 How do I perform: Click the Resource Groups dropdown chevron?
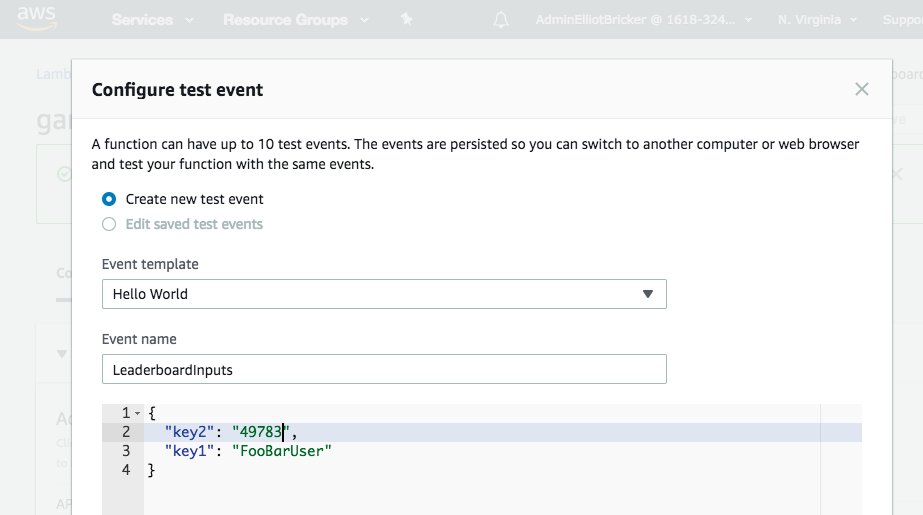coord(364,20)
